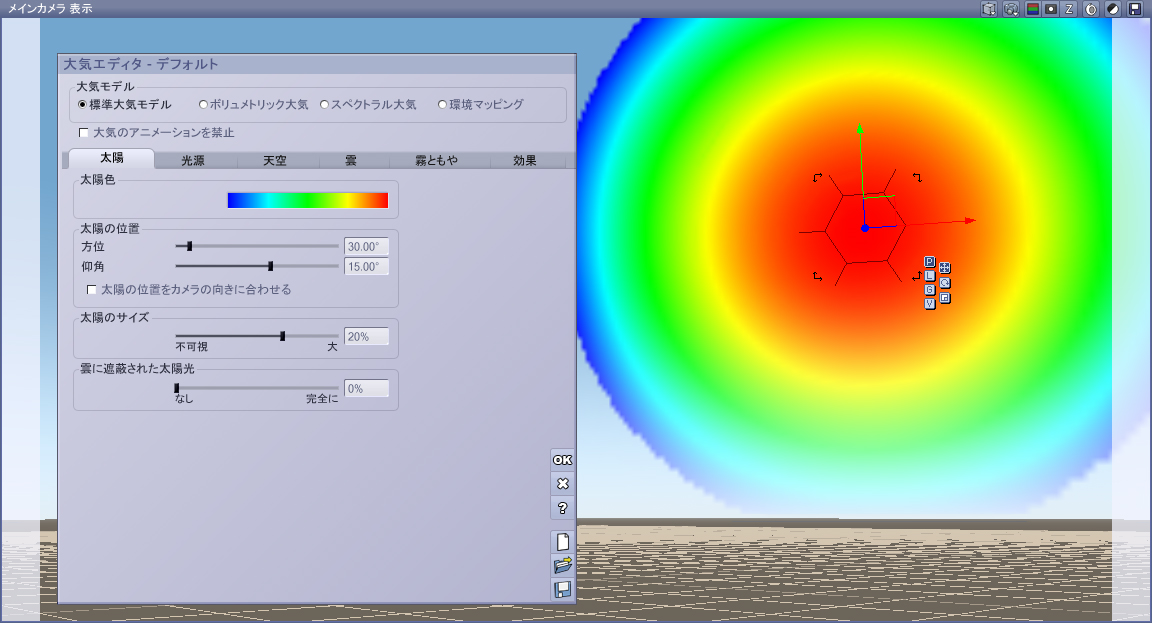
Task: Open help with the question mark icon
Action: point(562,508)
